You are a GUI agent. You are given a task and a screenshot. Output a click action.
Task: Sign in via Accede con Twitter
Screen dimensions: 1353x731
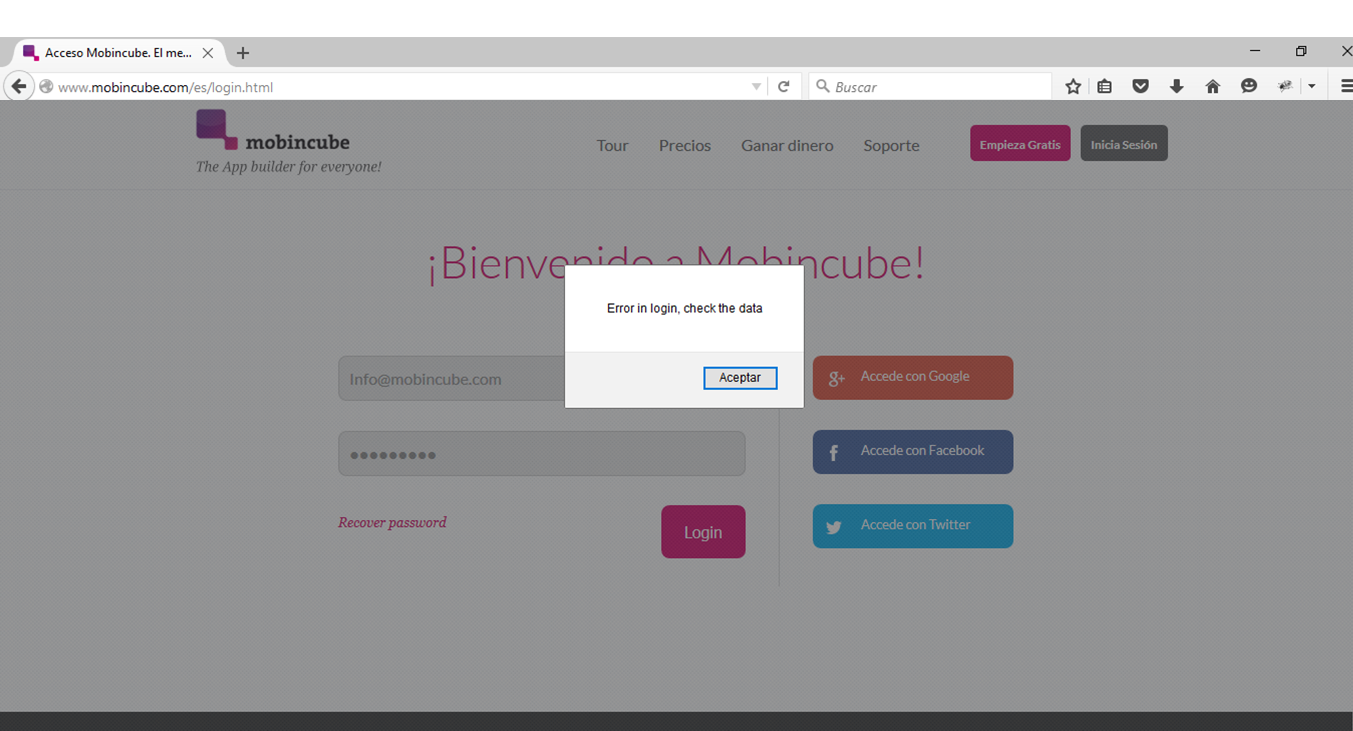click(913, 526)
